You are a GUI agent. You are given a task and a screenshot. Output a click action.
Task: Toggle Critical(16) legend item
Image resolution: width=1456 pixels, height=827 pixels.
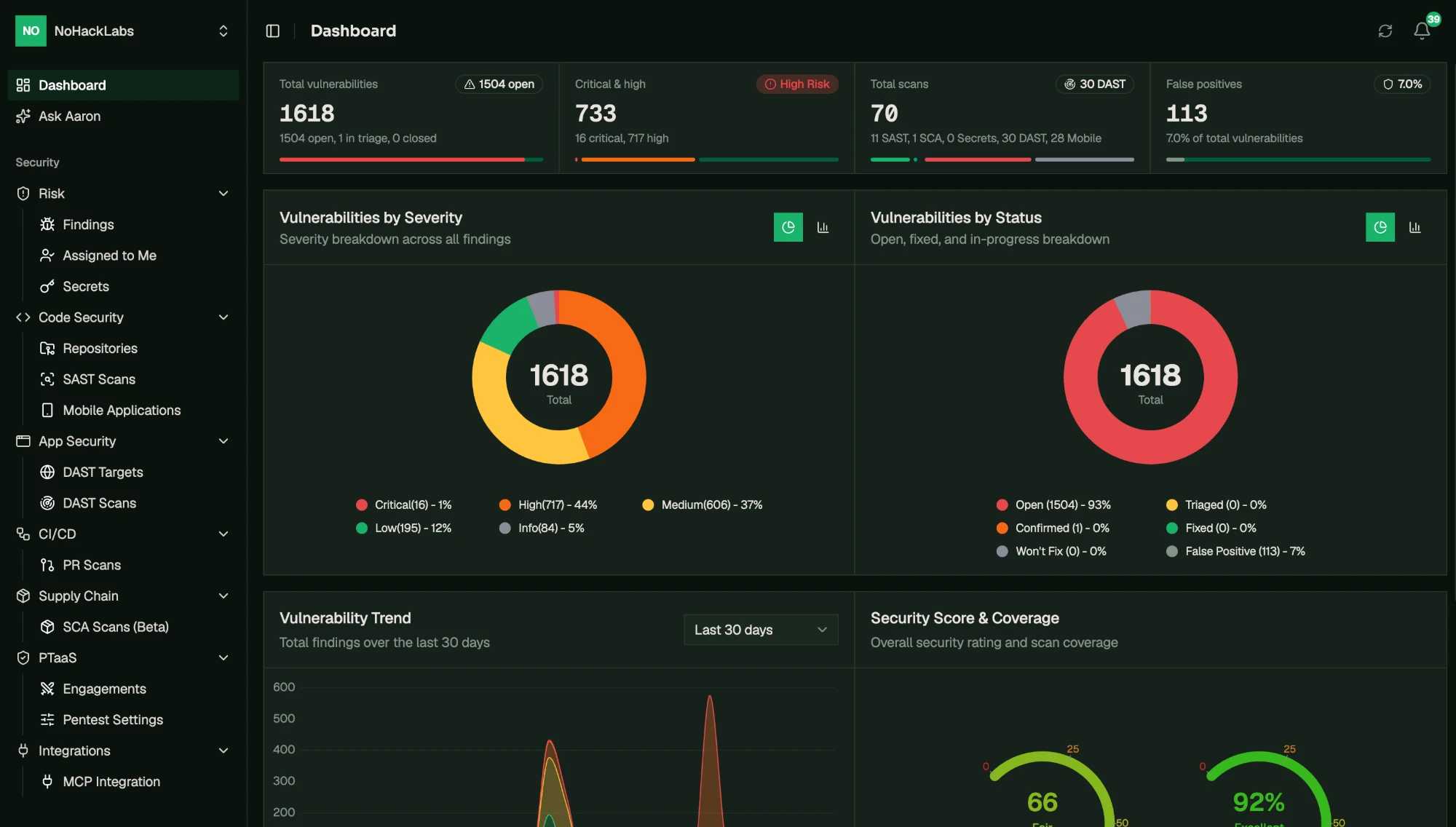point(404,504)
